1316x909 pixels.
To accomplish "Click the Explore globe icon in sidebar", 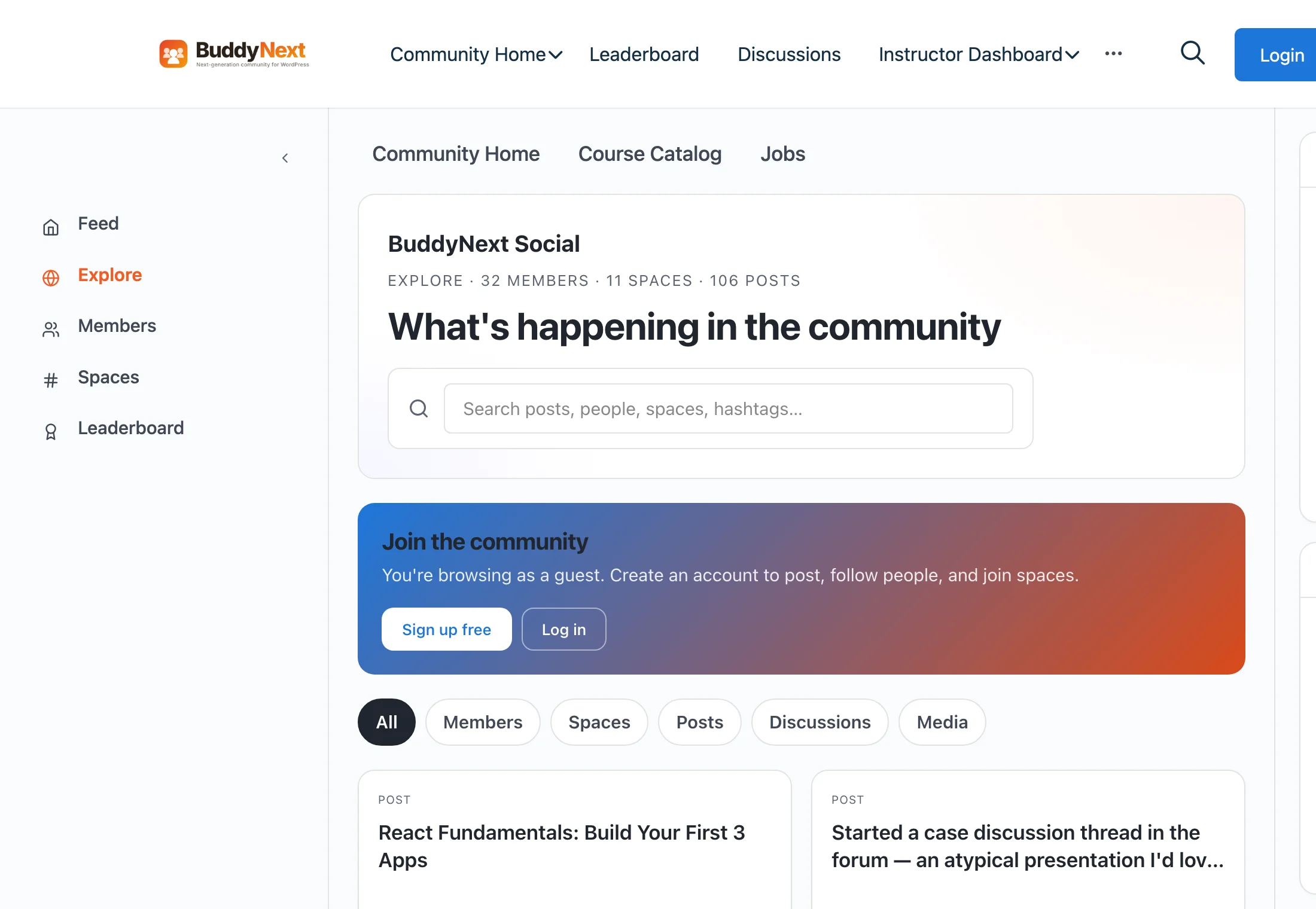I will point(51,278).
